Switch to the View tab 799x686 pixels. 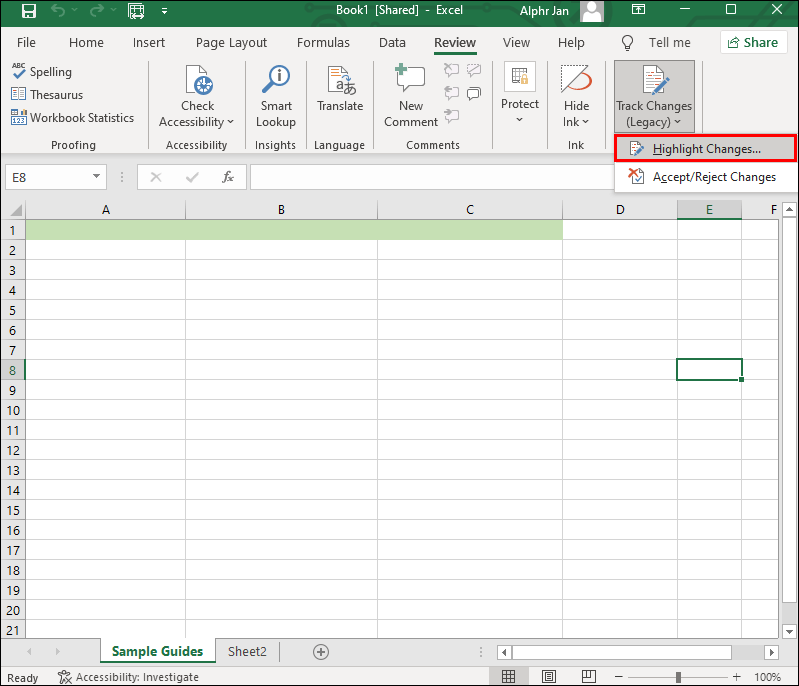(516, 42)
